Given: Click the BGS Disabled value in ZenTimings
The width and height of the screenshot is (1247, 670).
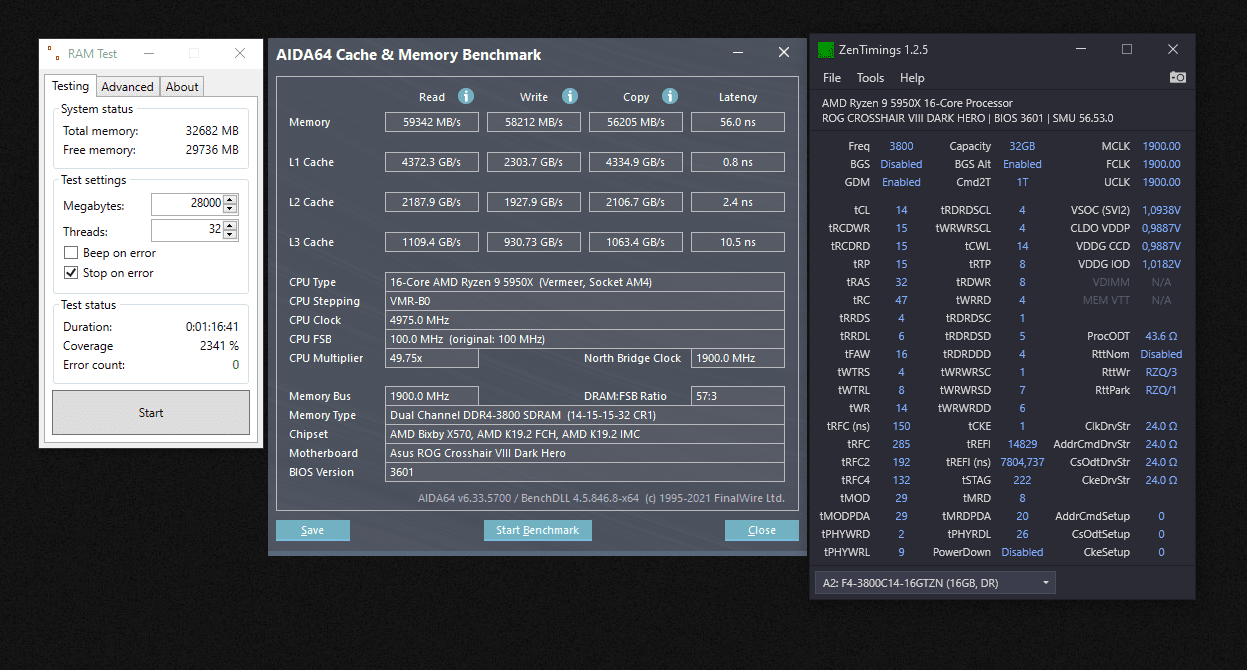Looking at the screenshot, I should [901, 164].
